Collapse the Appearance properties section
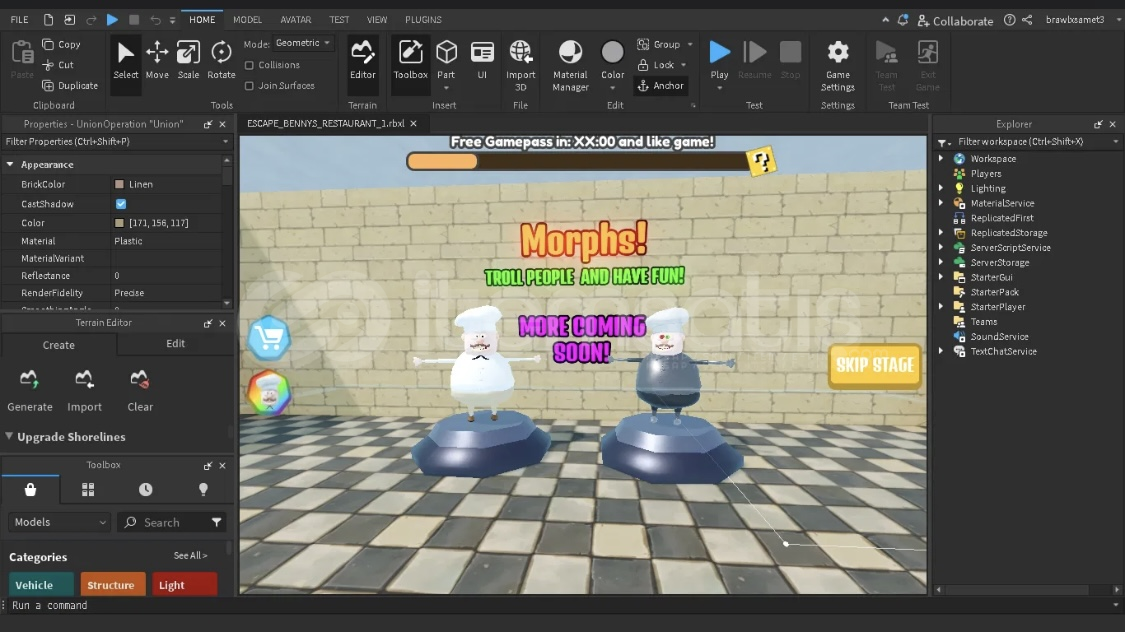Image resolution: width=1125 pixels, height=632 pixels. (x=10, y=165)
